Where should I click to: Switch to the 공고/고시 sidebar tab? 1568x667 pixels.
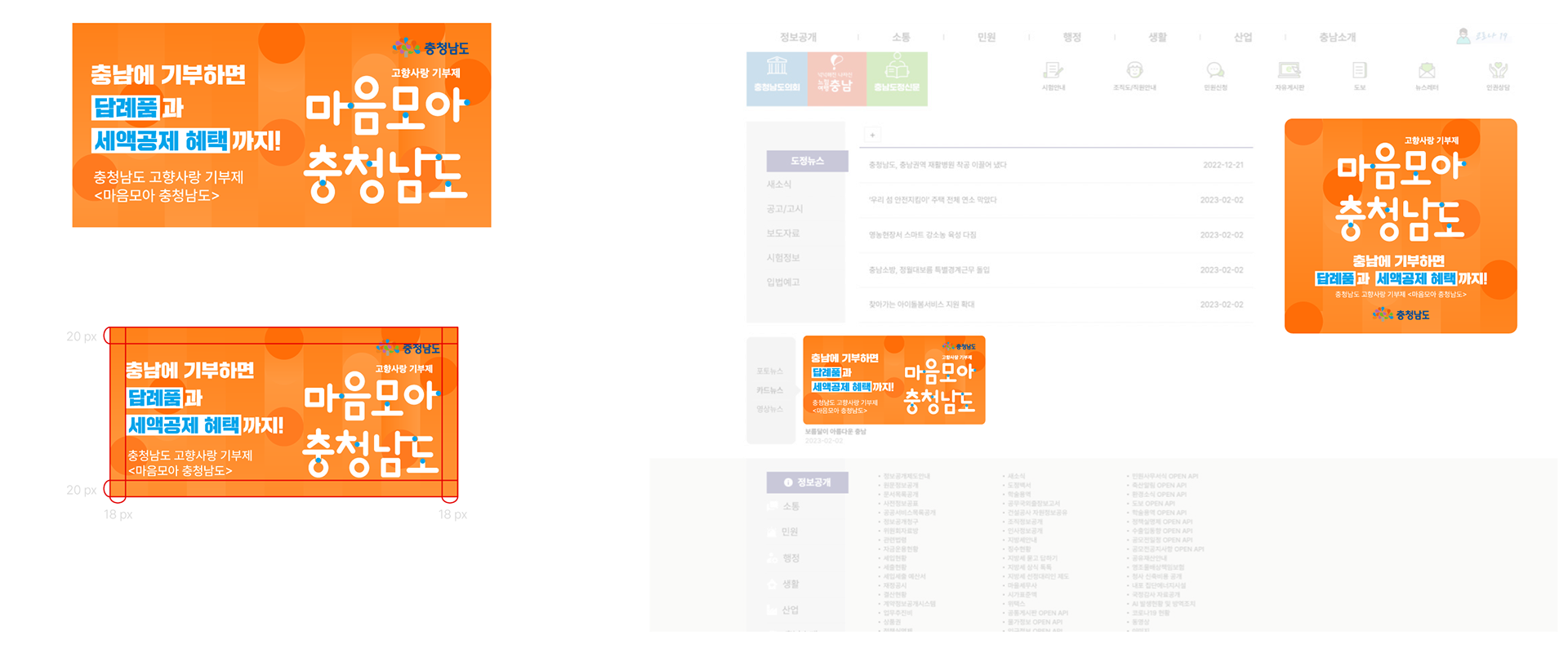coord(784,209)
